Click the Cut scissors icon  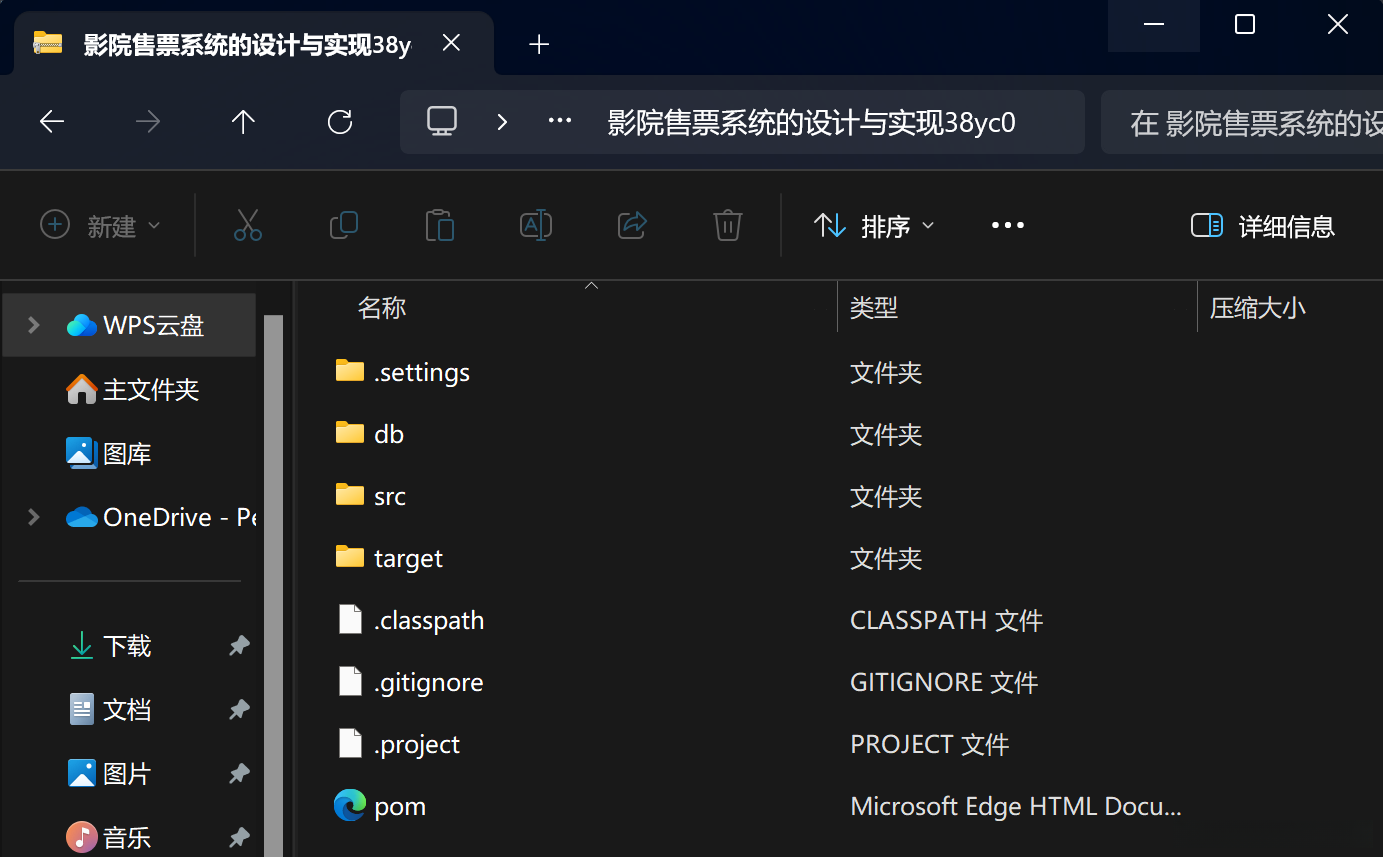click(248, 225)
